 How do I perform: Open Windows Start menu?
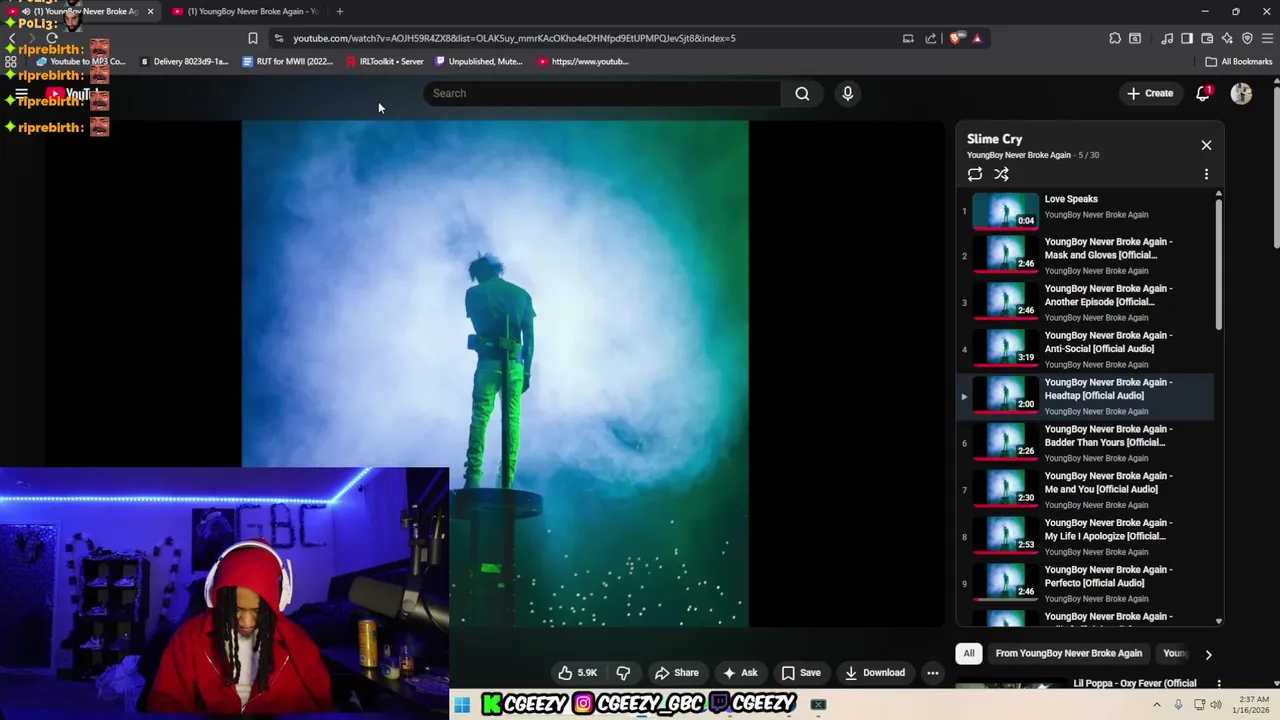(461, 705)
